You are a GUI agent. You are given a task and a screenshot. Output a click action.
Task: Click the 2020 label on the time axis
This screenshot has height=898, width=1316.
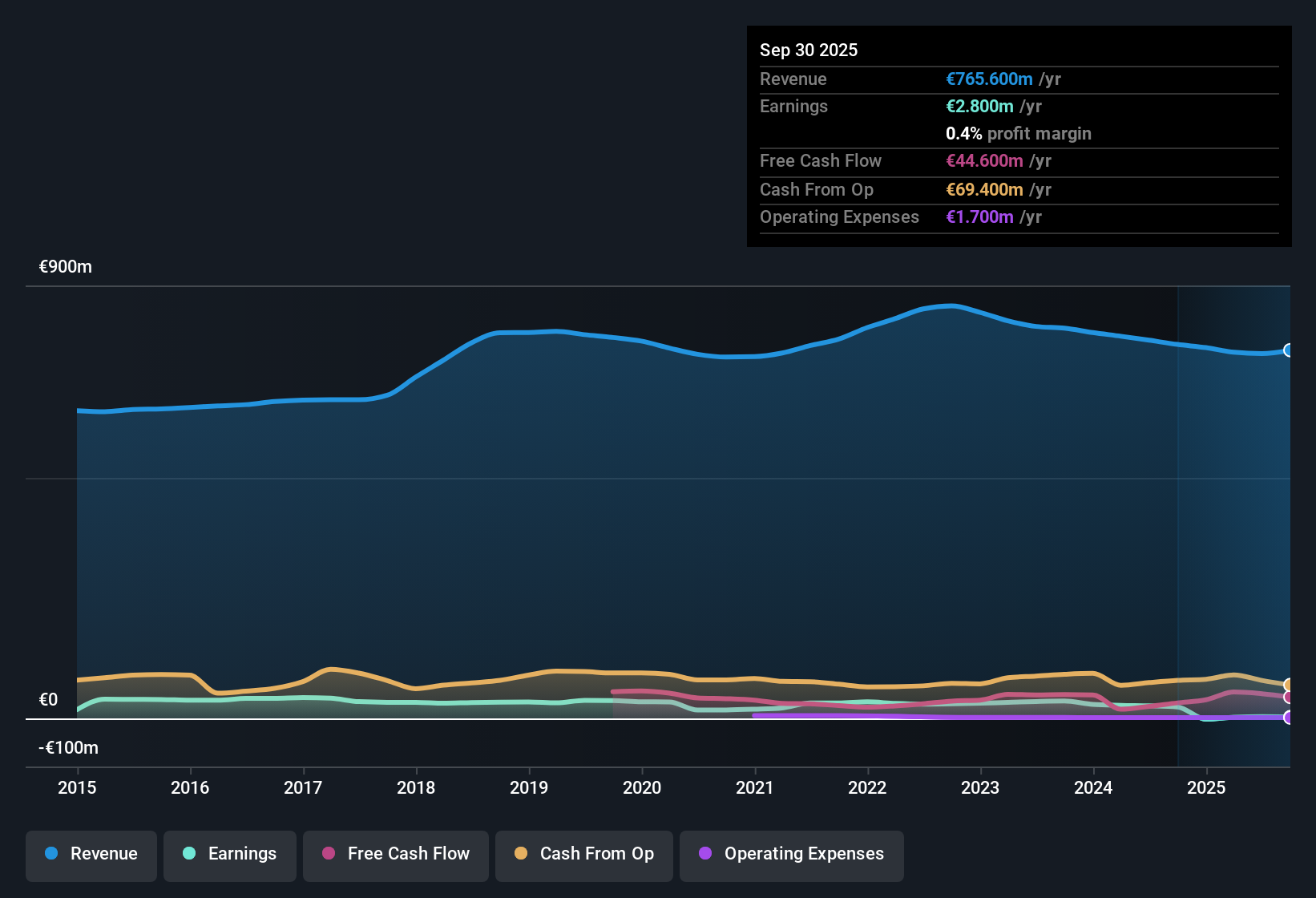(642, 788)
